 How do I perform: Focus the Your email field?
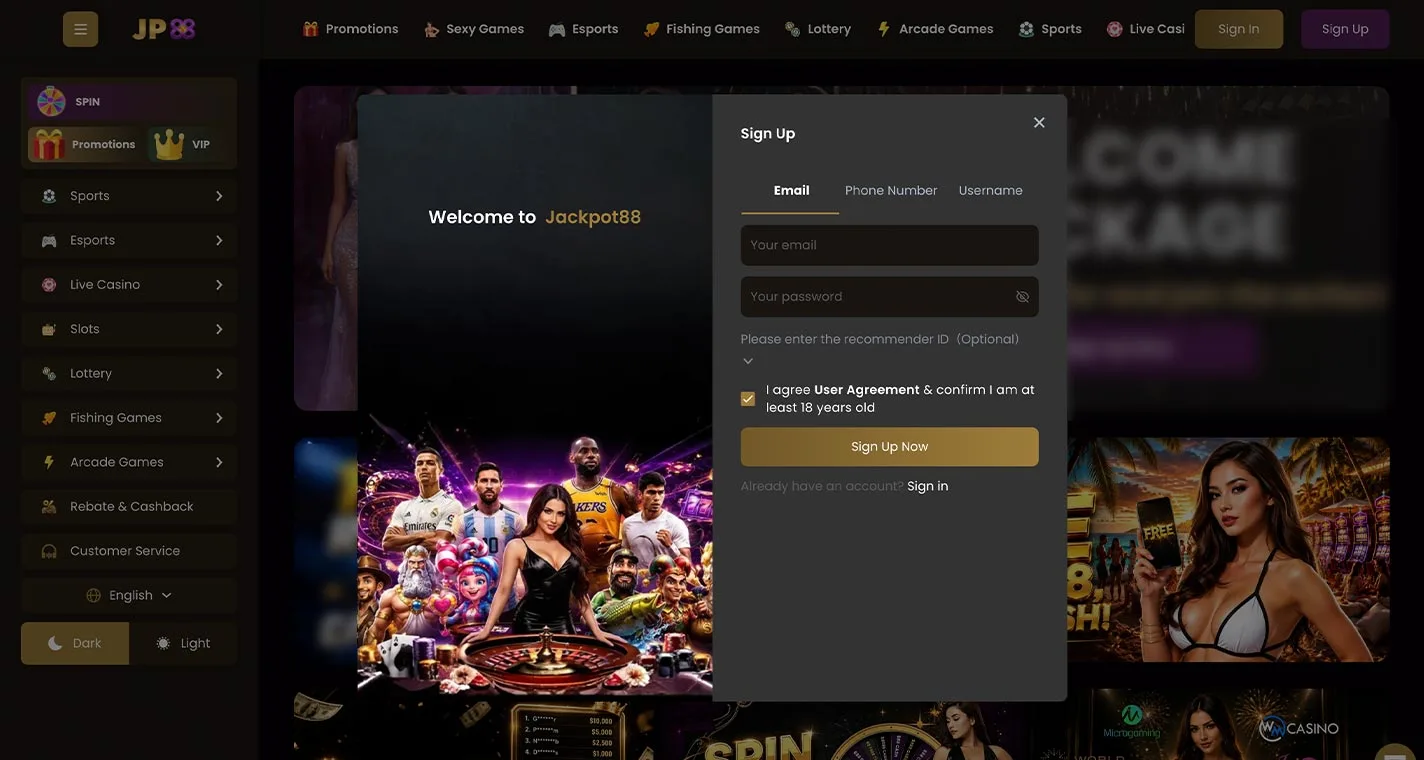[889, 245]
